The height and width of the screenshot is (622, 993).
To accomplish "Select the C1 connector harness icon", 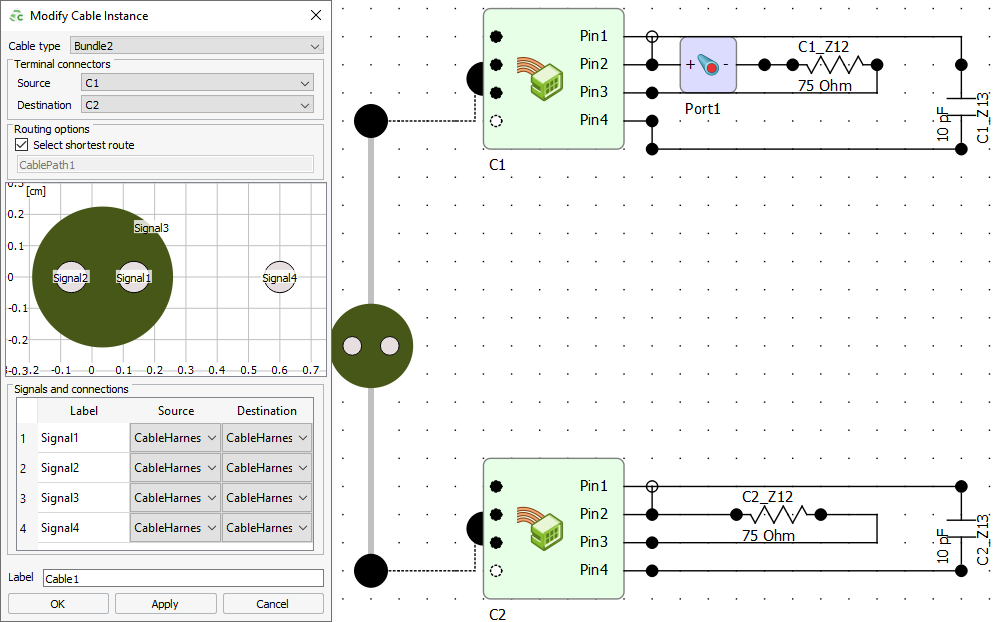I will [539, 78].
